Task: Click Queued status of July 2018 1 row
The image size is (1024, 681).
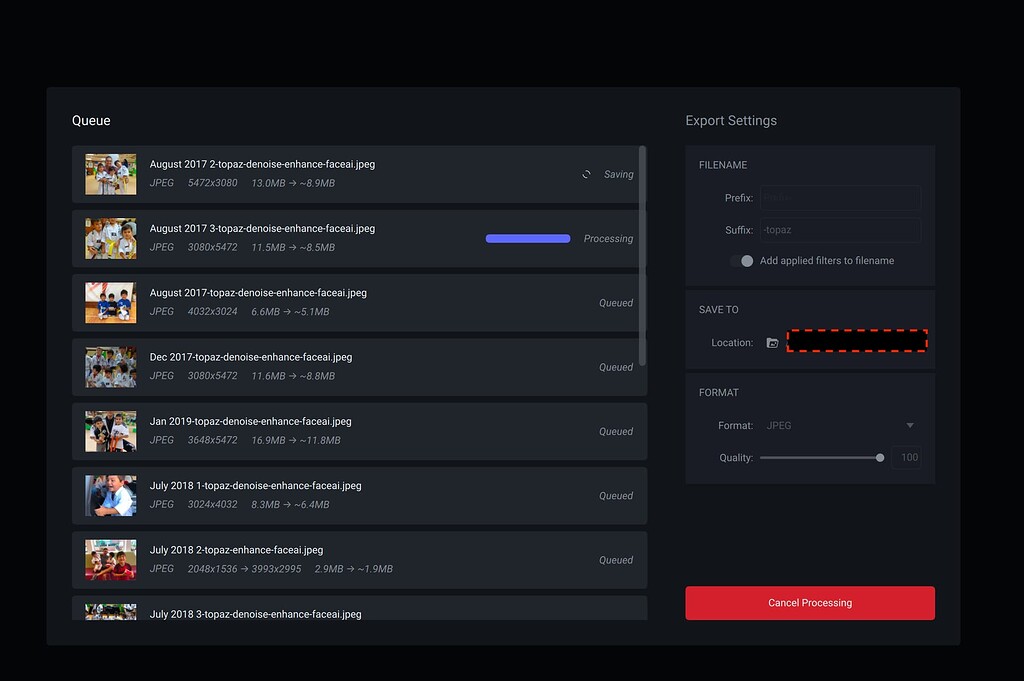Action: pyautogui.click(x=616, y=496)
